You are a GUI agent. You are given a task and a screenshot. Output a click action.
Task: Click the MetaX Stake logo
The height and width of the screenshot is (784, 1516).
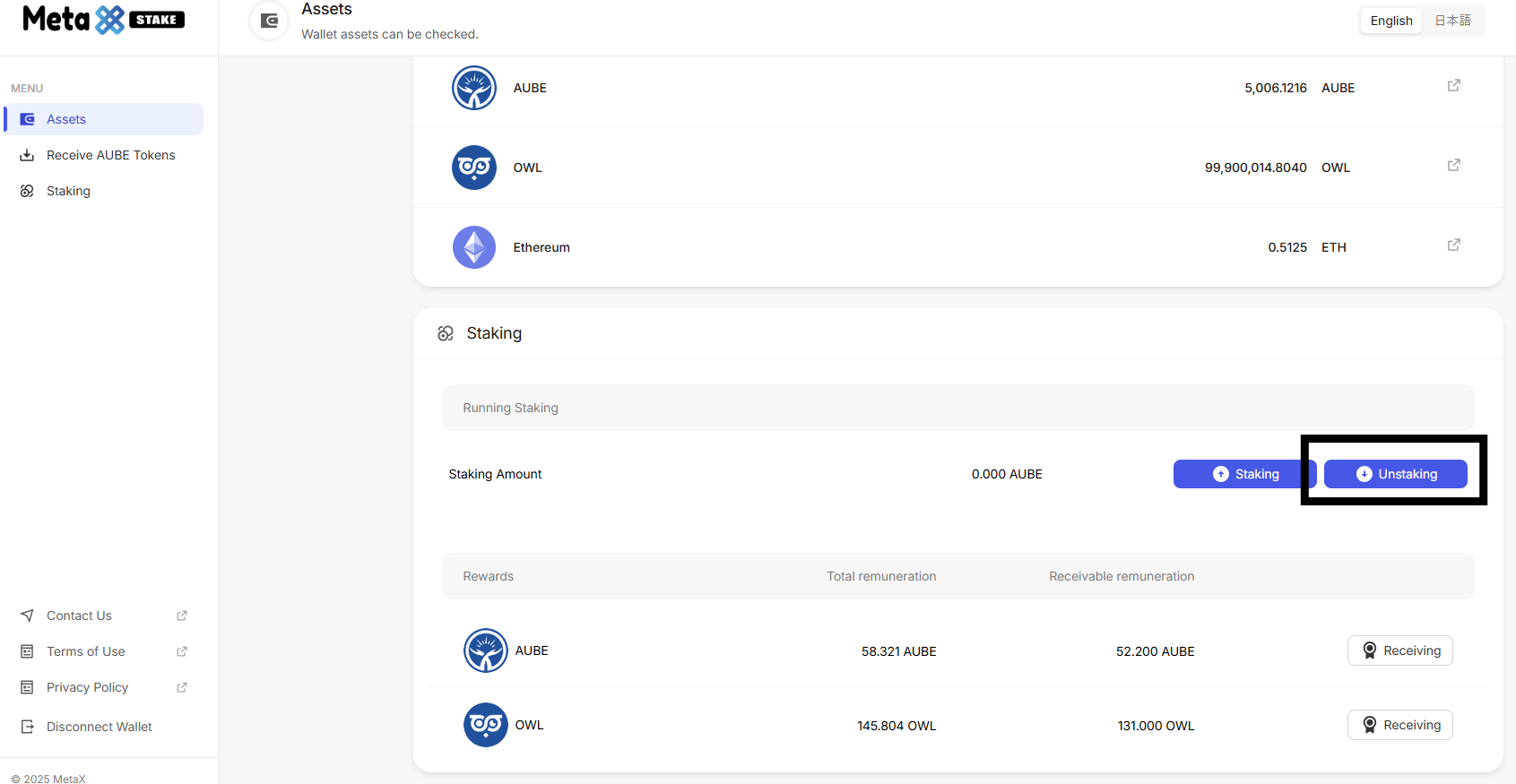(103, 20)
